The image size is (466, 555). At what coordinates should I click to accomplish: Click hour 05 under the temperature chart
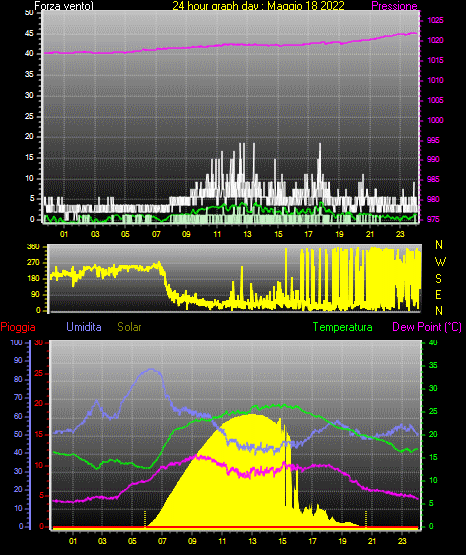132,541
